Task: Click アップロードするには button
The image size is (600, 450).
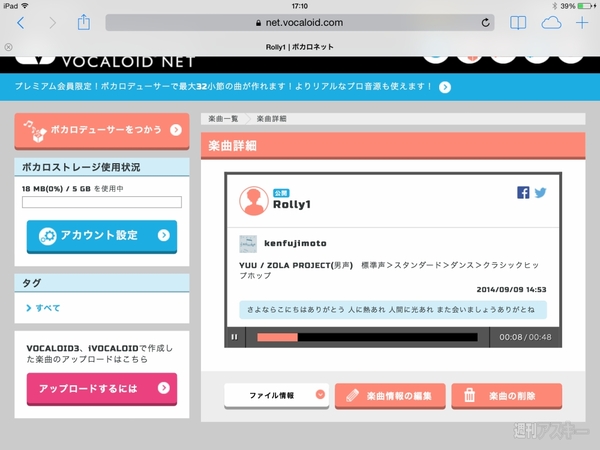Action: (102, 388)
